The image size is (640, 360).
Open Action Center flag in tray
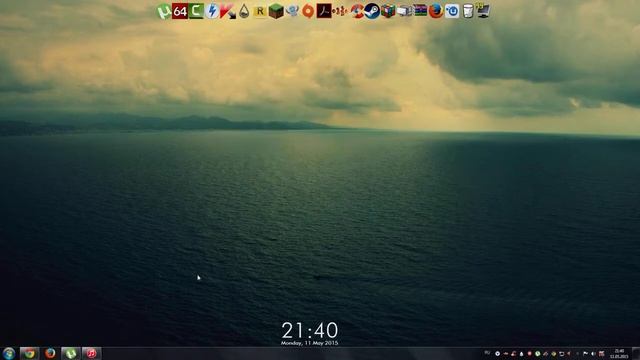tap(585, 354)
